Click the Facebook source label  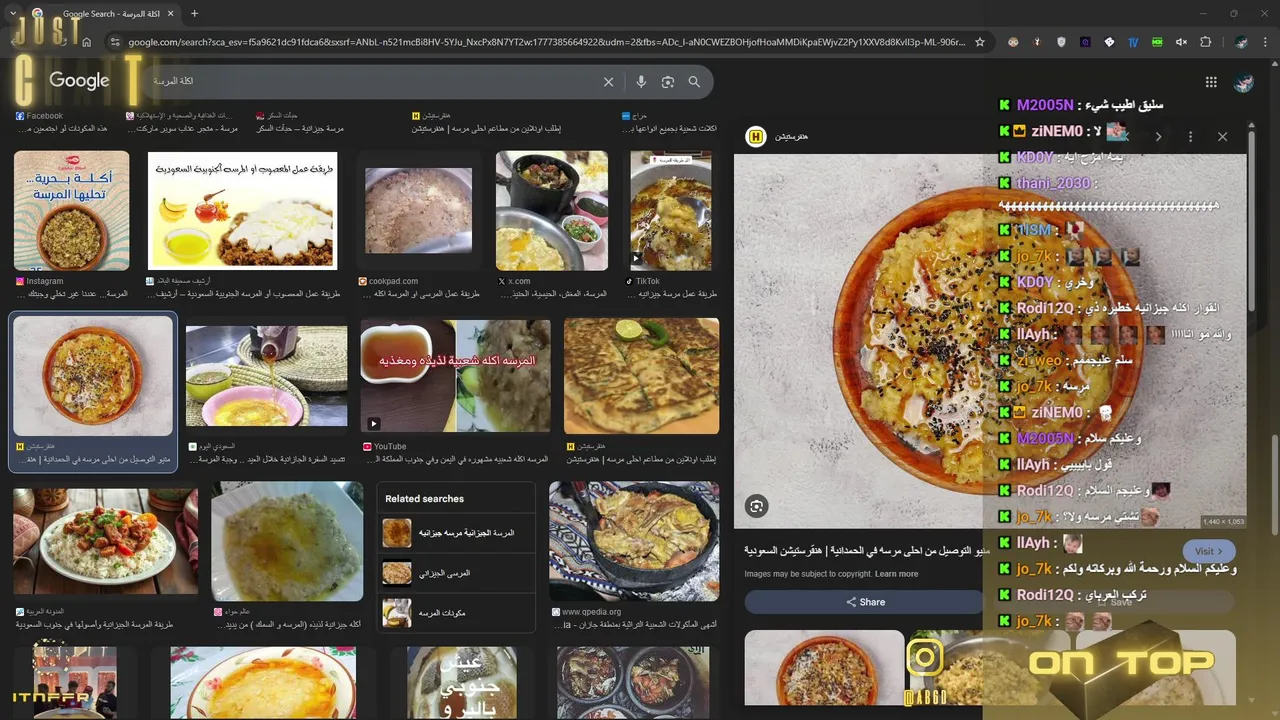(45, 116)
